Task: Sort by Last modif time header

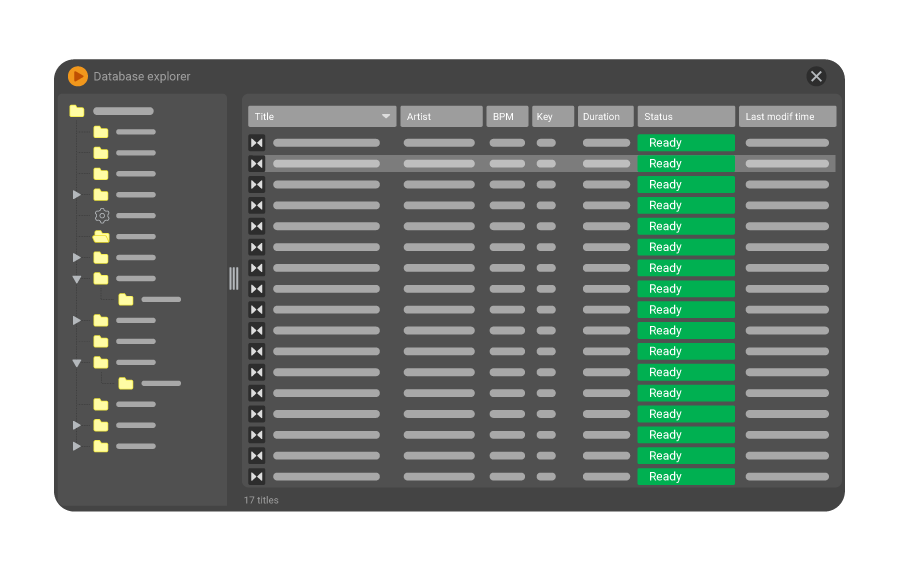Action: coord(788,116)
